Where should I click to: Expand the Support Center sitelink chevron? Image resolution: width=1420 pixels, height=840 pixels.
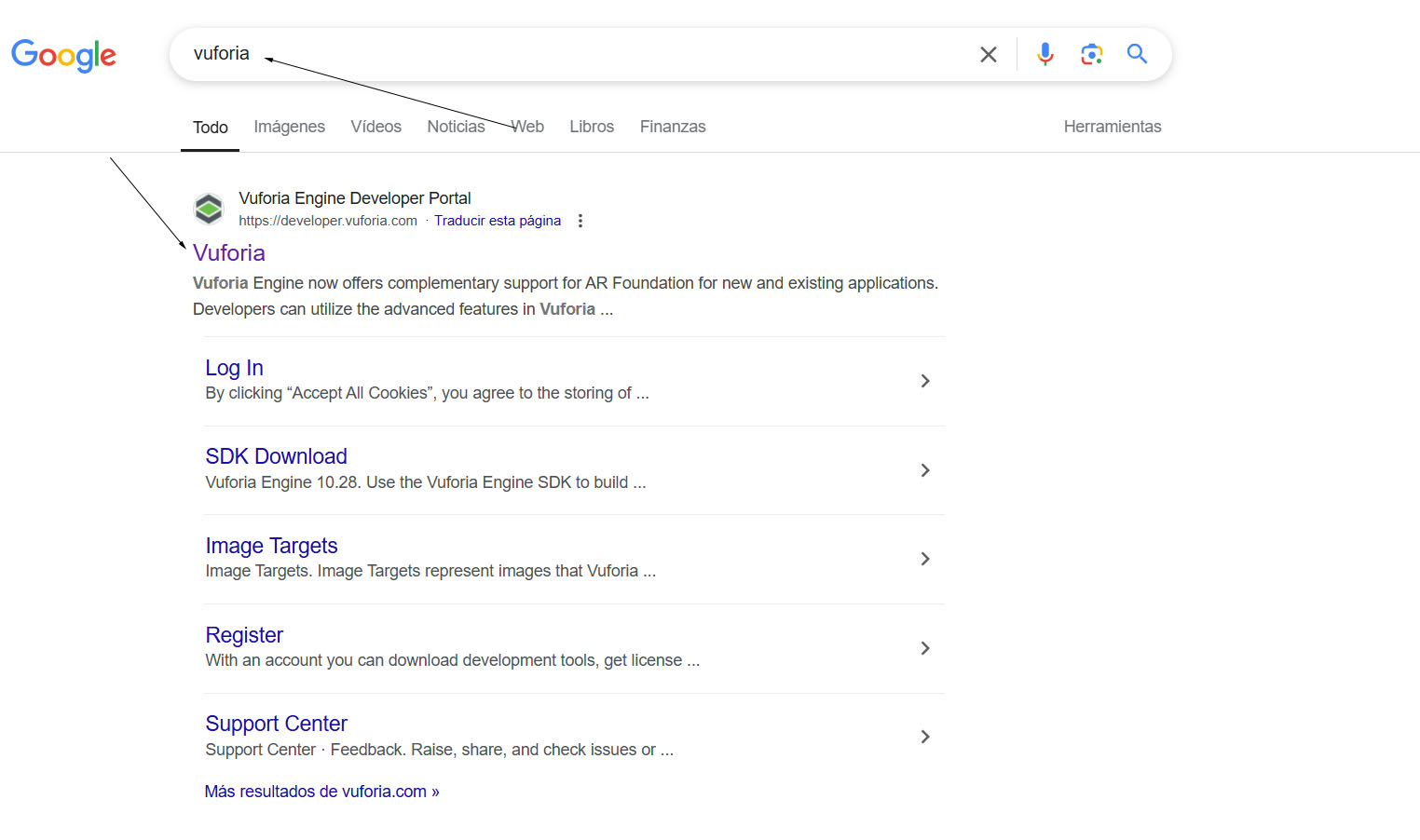pyautogui.click(x=924, y=737)
